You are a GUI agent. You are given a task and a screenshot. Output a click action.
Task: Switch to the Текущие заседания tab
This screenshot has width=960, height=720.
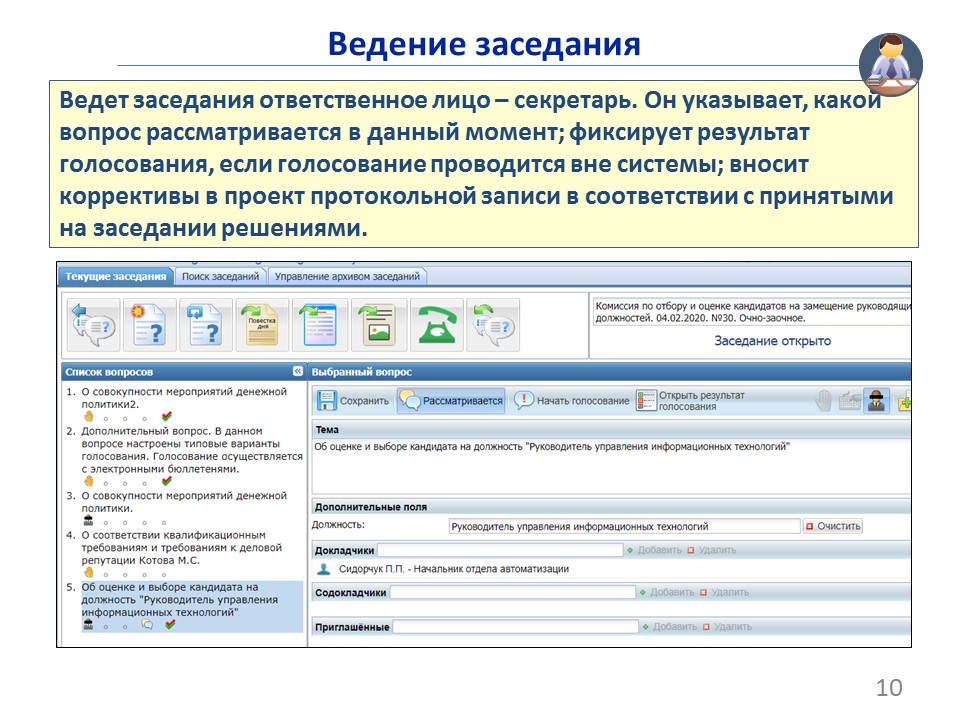(116, 277)
